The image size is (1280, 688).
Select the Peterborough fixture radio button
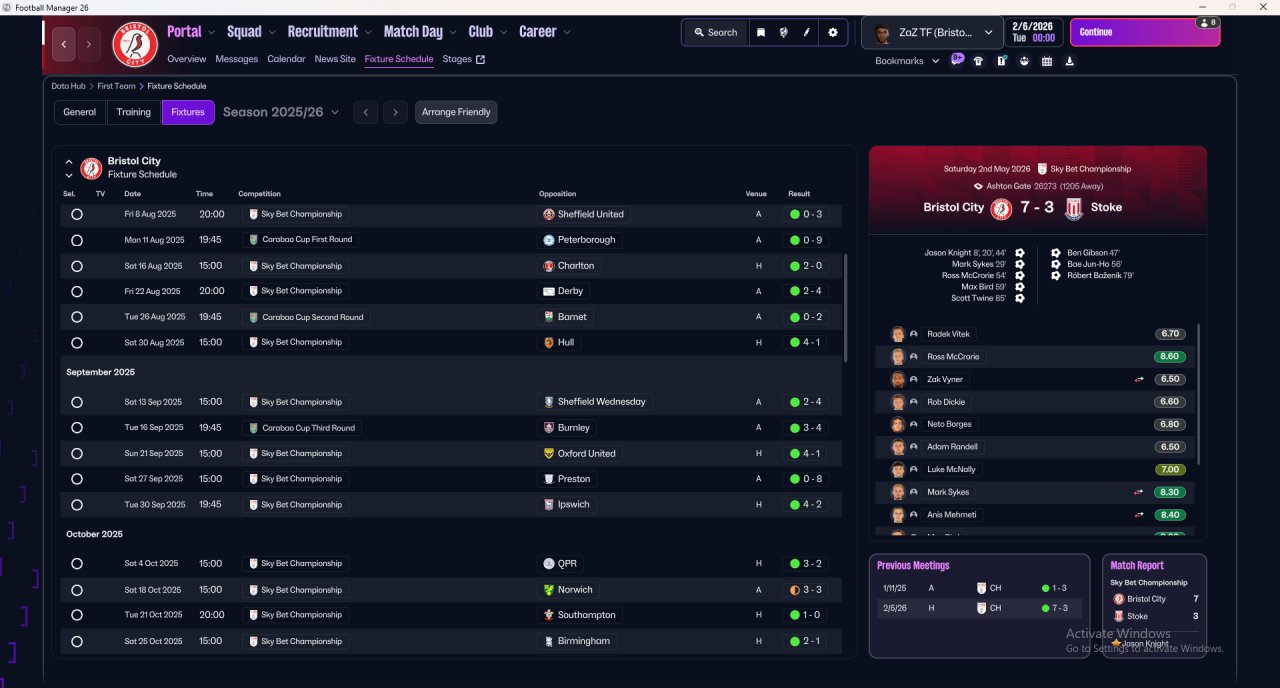[x=77, y=240]
